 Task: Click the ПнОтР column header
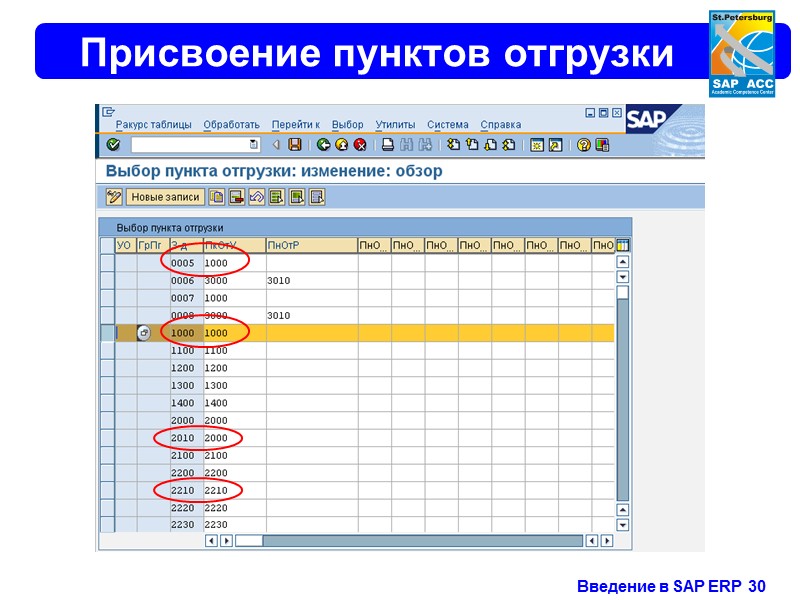coord(312,245)
